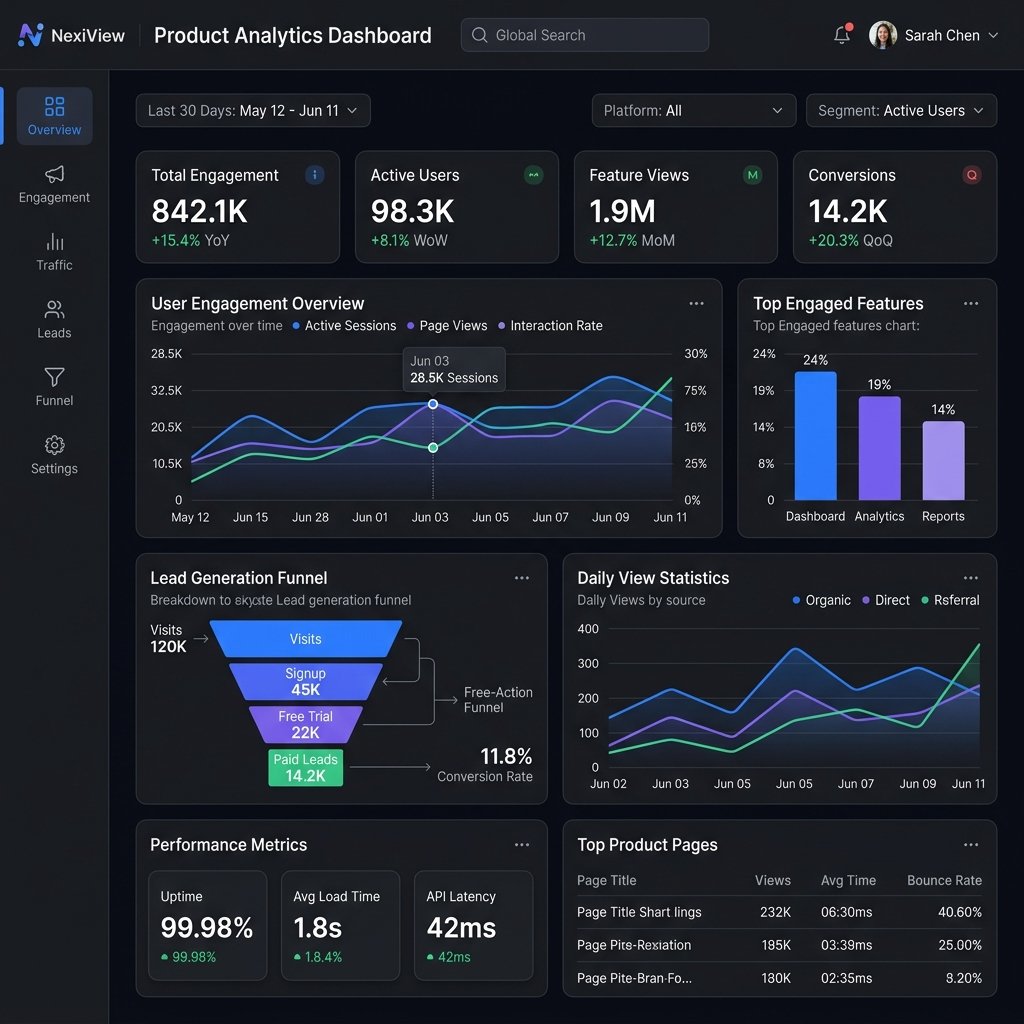Viewport: 1024px width, 1024px height.
Task: Click Sarah Chen's avatar photo
Action: point(882,35)
